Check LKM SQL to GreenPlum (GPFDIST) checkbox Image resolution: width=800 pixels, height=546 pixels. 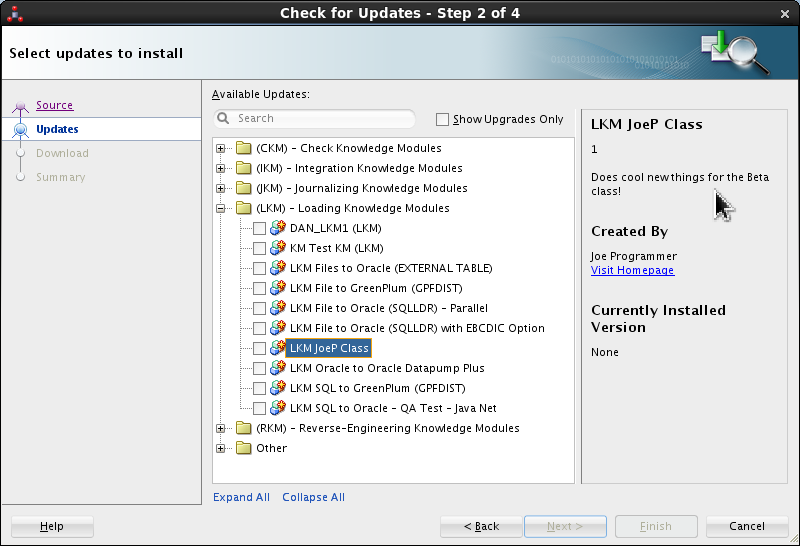259,388
